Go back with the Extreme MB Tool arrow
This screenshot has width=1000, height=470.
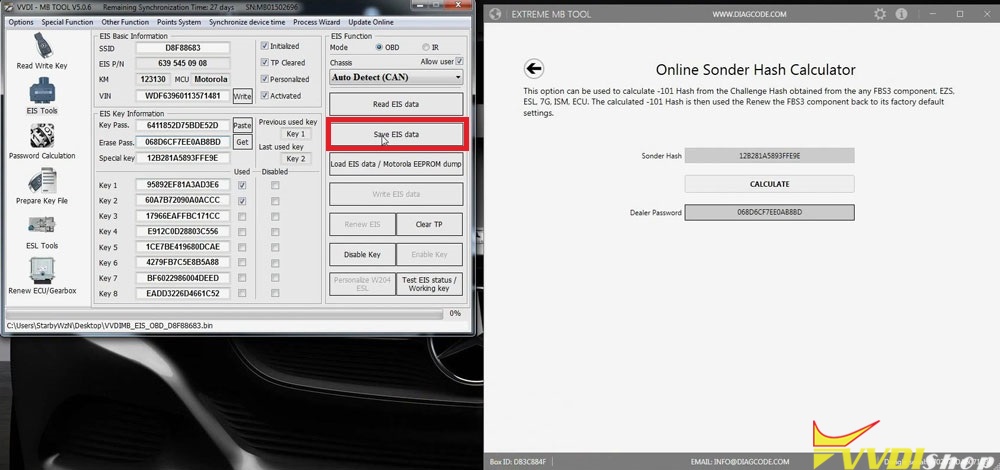(x=533, y=68)
